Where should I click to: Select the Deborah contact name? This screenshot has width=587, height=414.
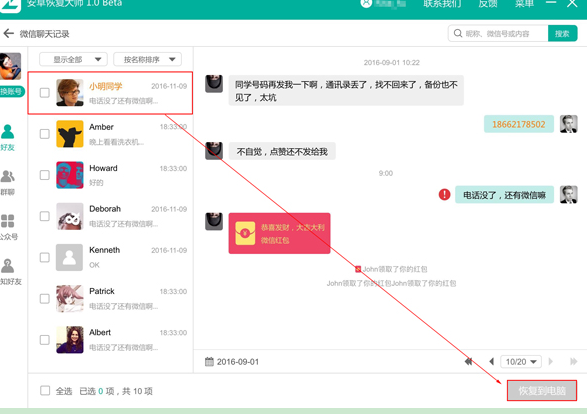105,209
